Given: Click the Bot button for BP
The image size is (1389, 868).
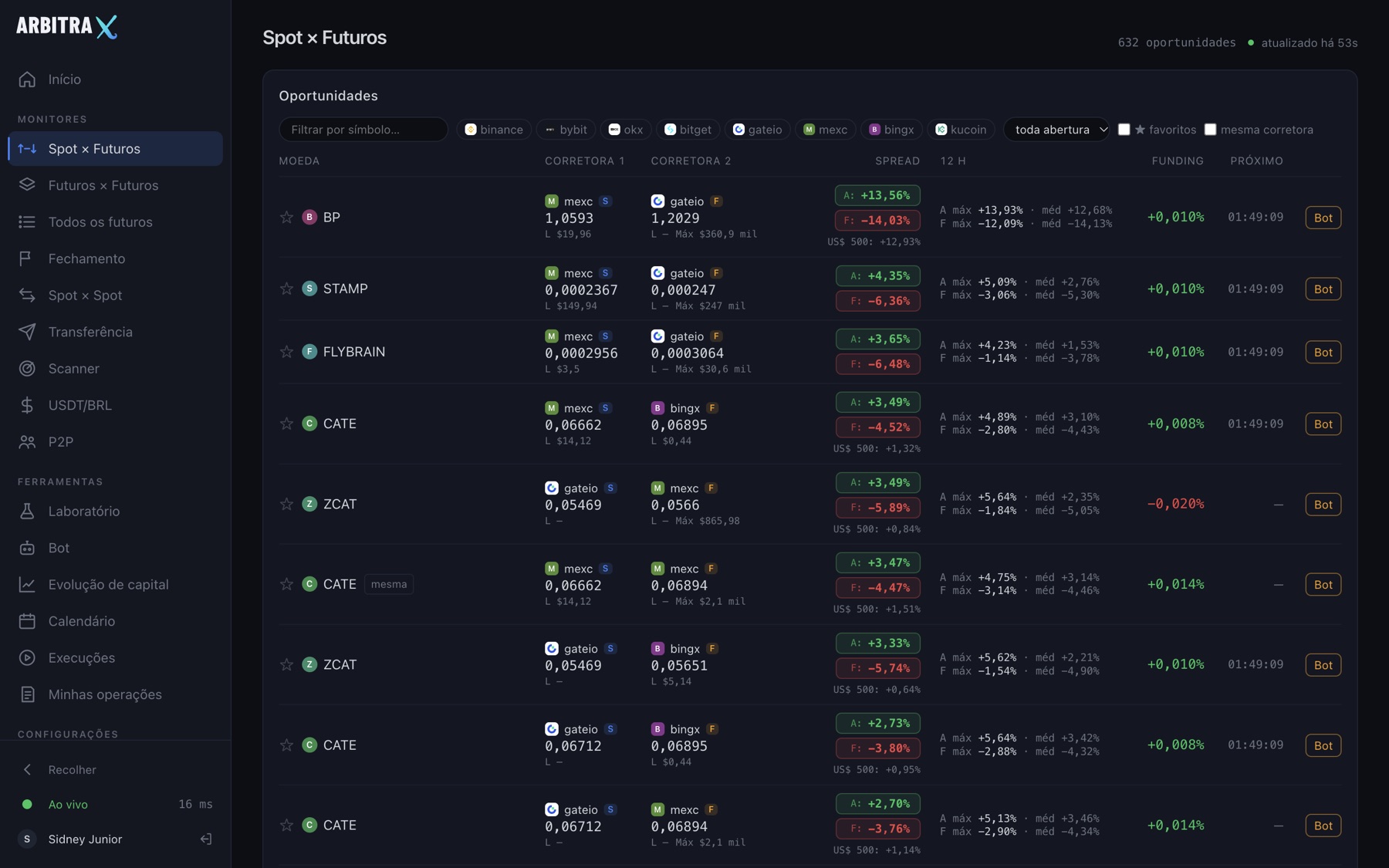Looking at the screenshot, I should [x=1323, y=218].
